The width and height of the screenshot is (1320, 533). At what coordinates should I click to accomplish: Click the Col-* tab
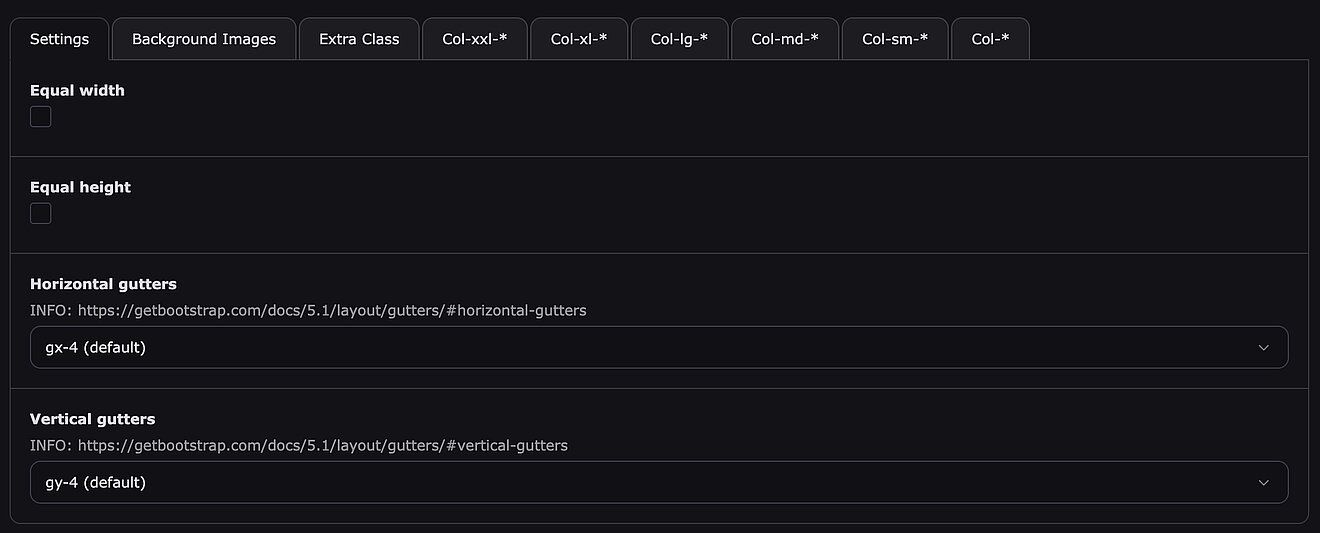tap(990, 39)
